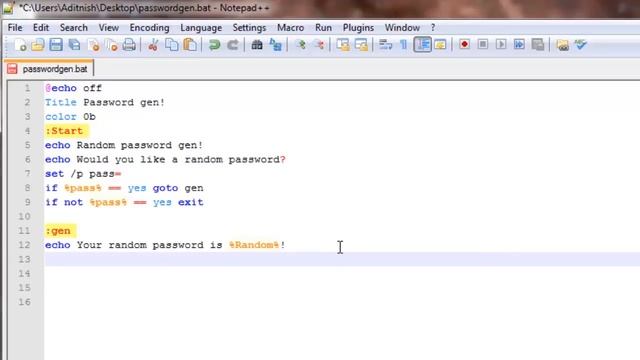Click the Zoom In toolbar icon
640x360 pixels.
click(x=300, y=45)
